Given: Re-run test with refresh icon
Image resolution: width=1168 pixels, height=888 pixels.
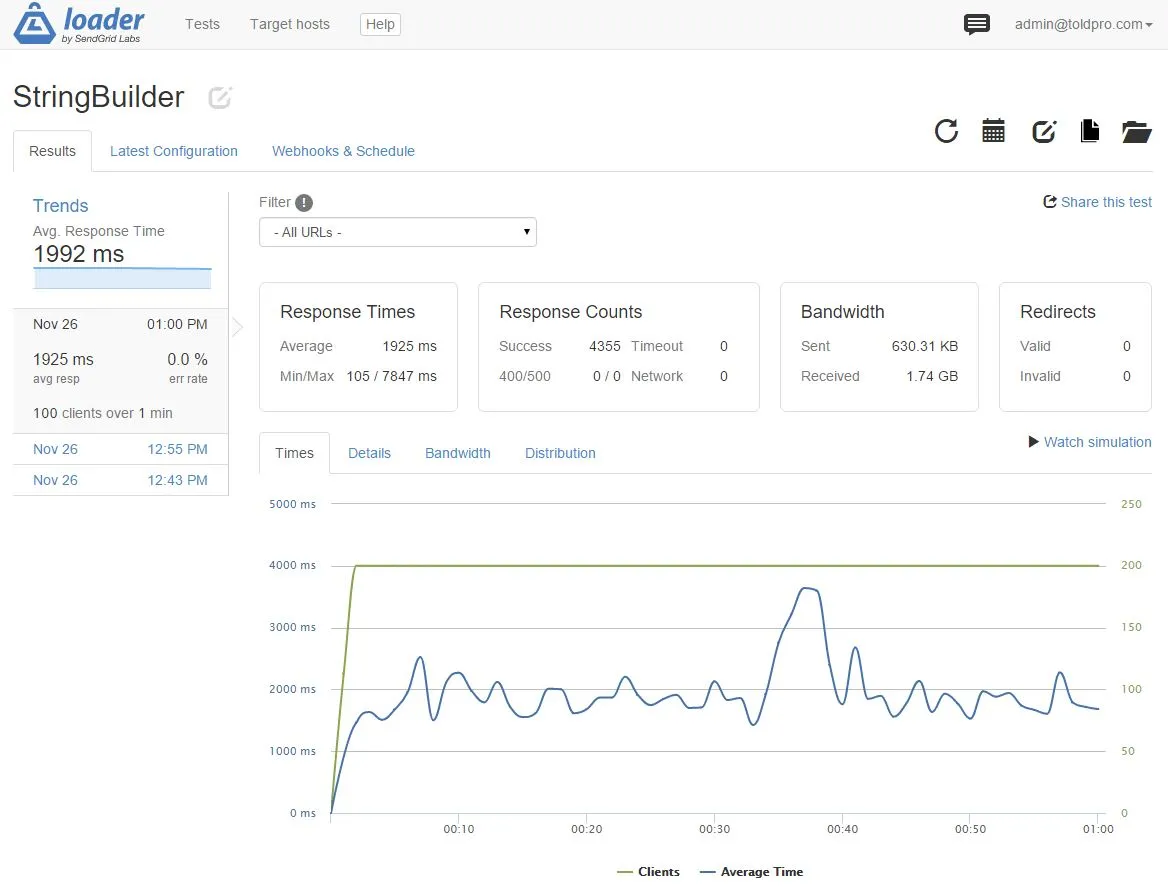Looking at the screenshot, I should click(x=946, y=131).
